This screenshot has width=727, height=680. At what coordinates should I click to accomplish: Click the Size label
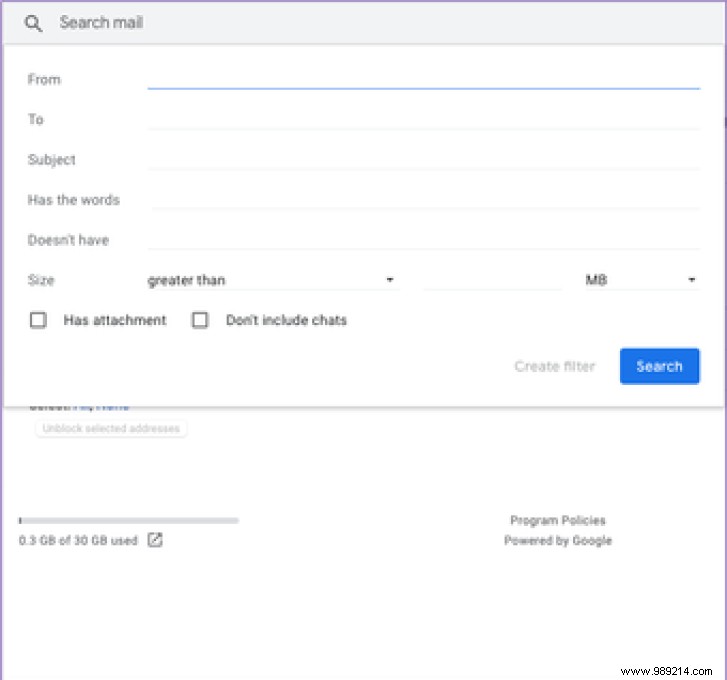coord(41,280)
